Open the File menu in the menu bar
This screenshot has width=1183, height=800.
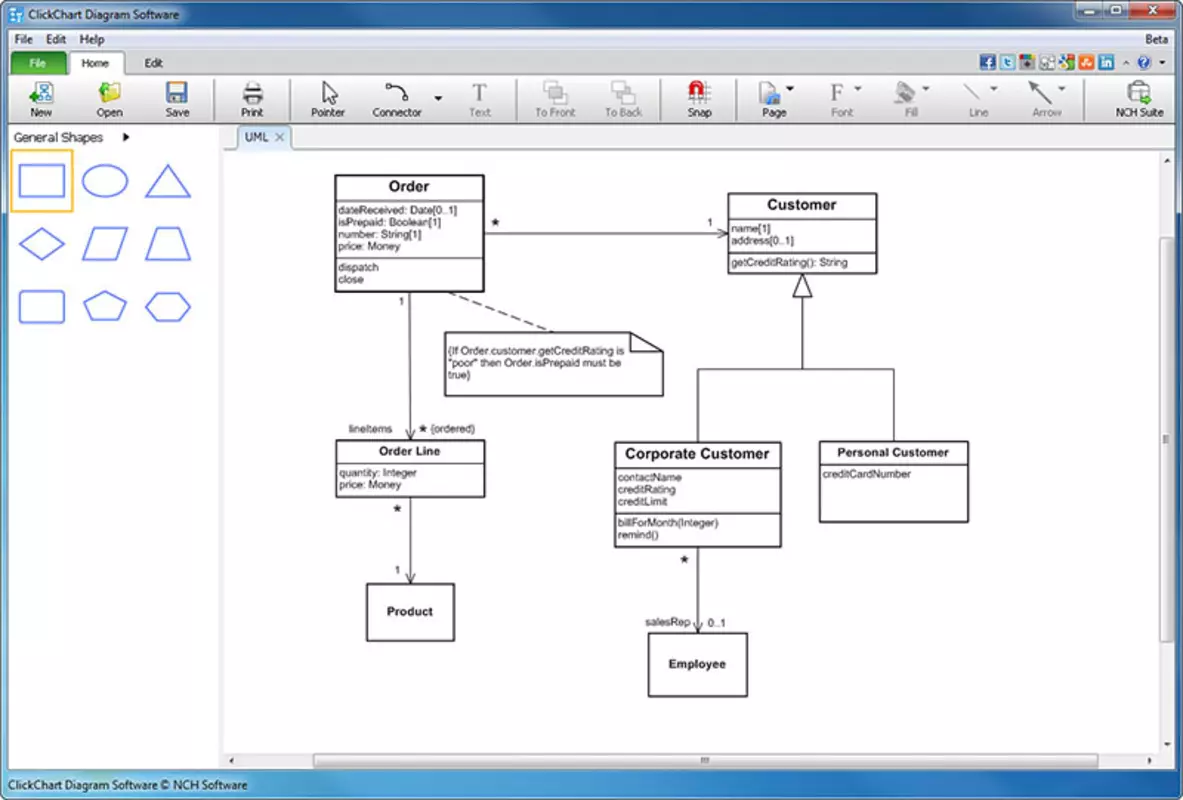[23, 39]
